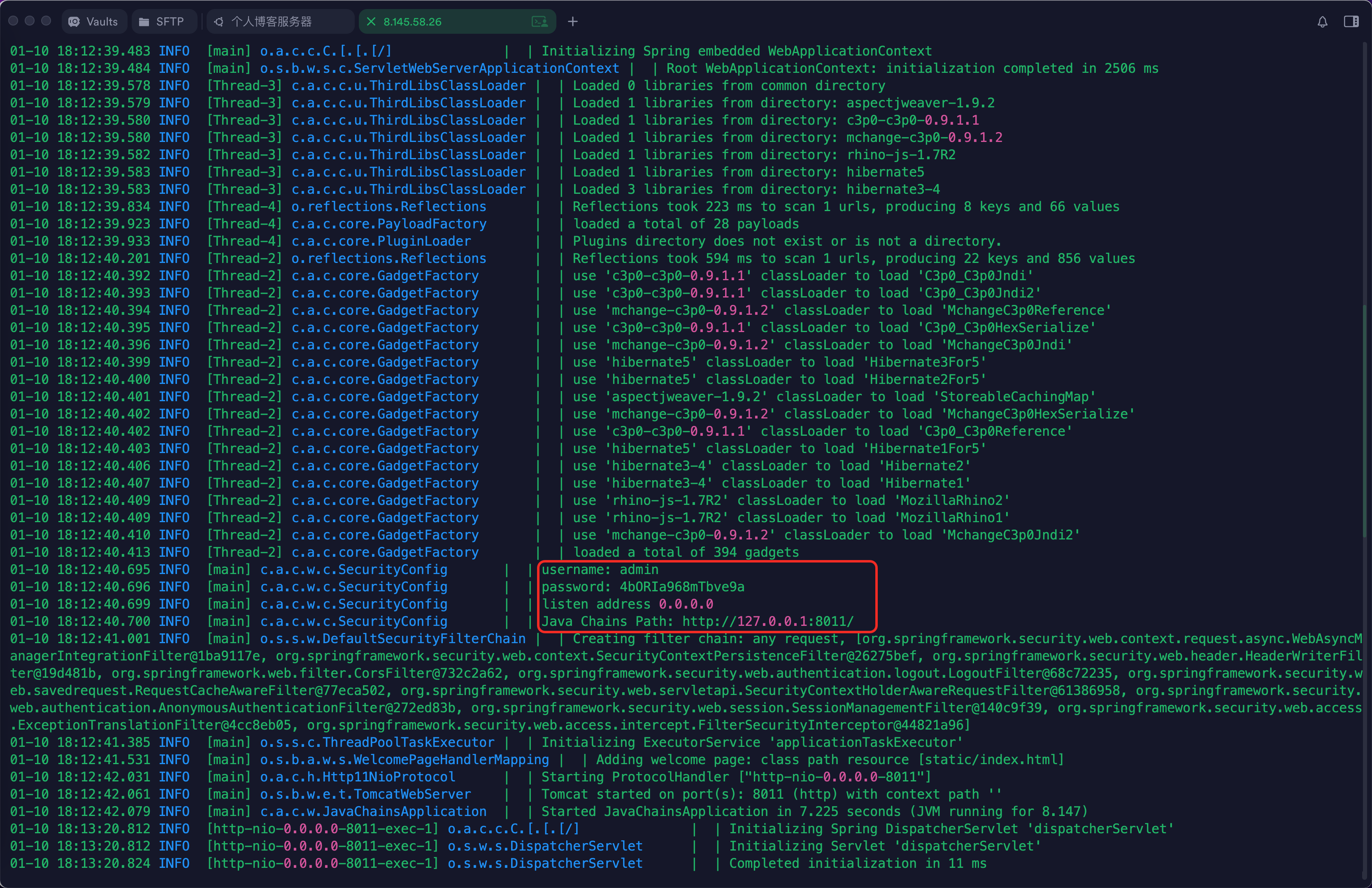Close the 8.145.58.26 session tab

click(371, 21)
